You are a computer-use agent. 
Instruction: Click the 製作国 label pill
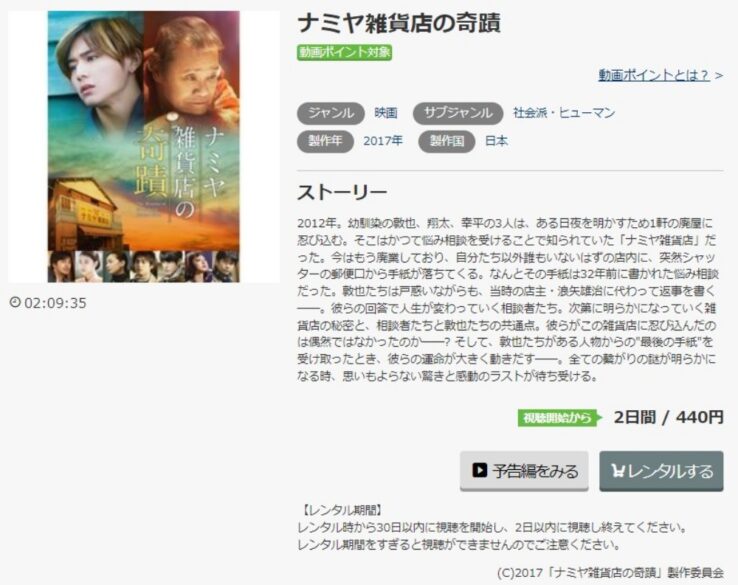coord(447,141)
